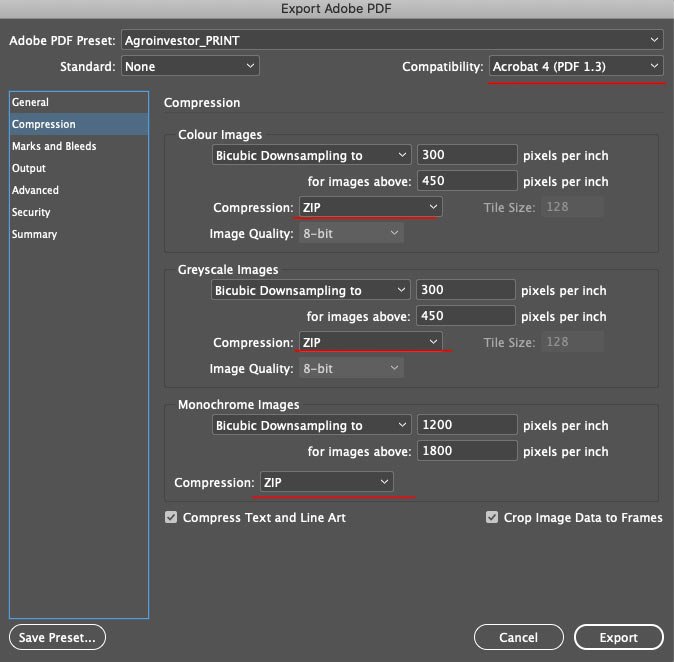Click the Save Preset button
Viewport: 674px width, 662px height.
[57, 637]
